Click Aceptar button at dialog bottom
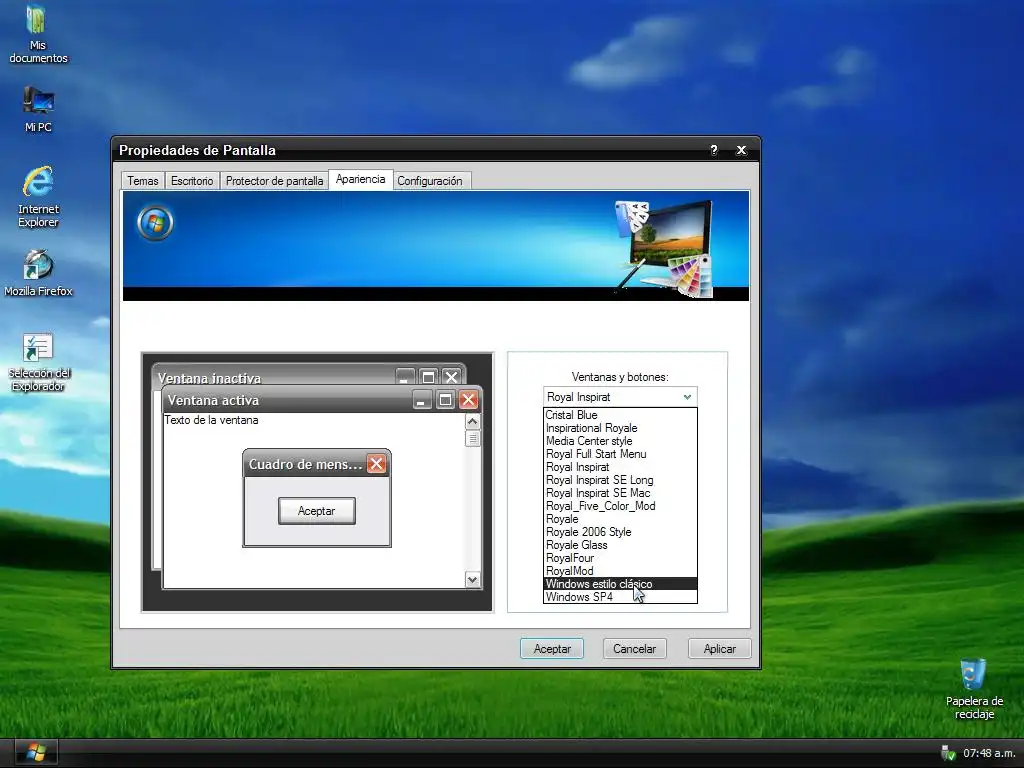The width and height of the screenshot is (1024, 768). 552,648
